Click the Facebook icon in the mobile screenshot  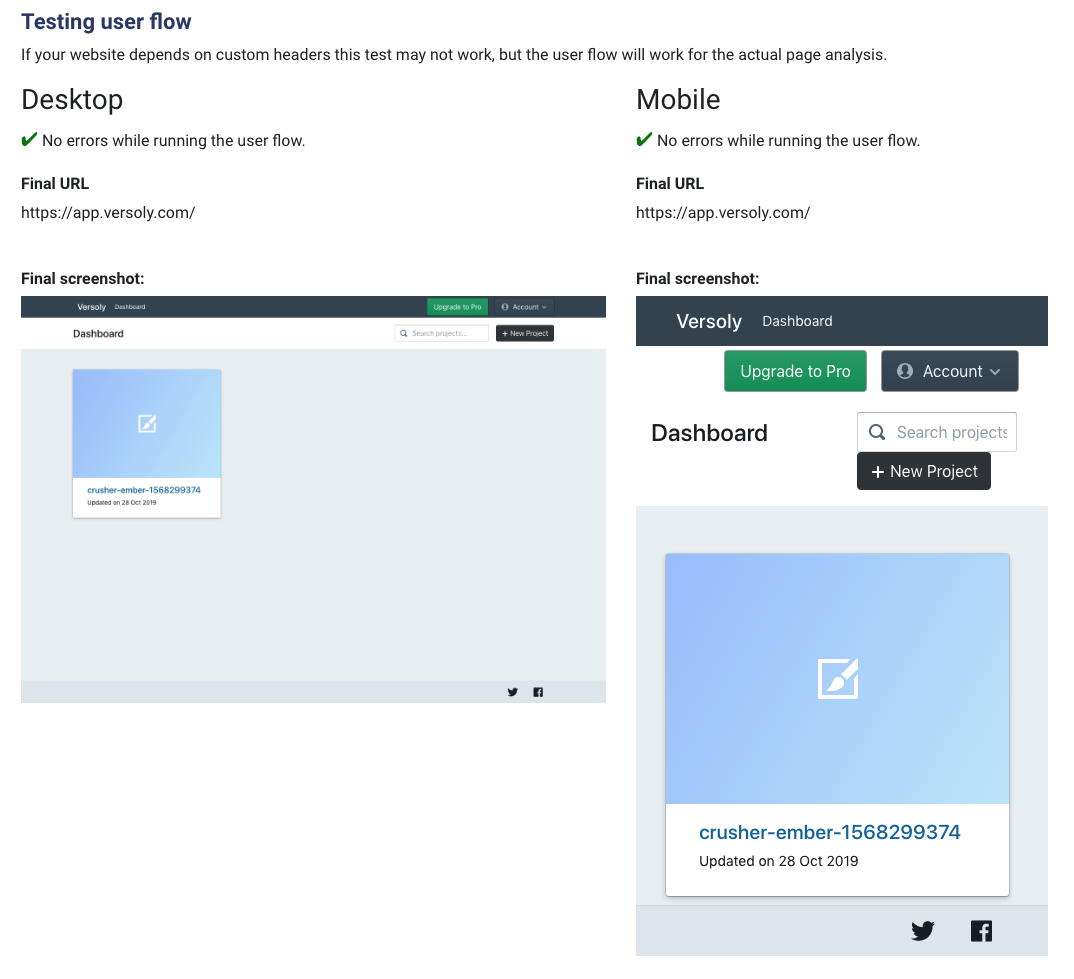[x=982, y=931]
